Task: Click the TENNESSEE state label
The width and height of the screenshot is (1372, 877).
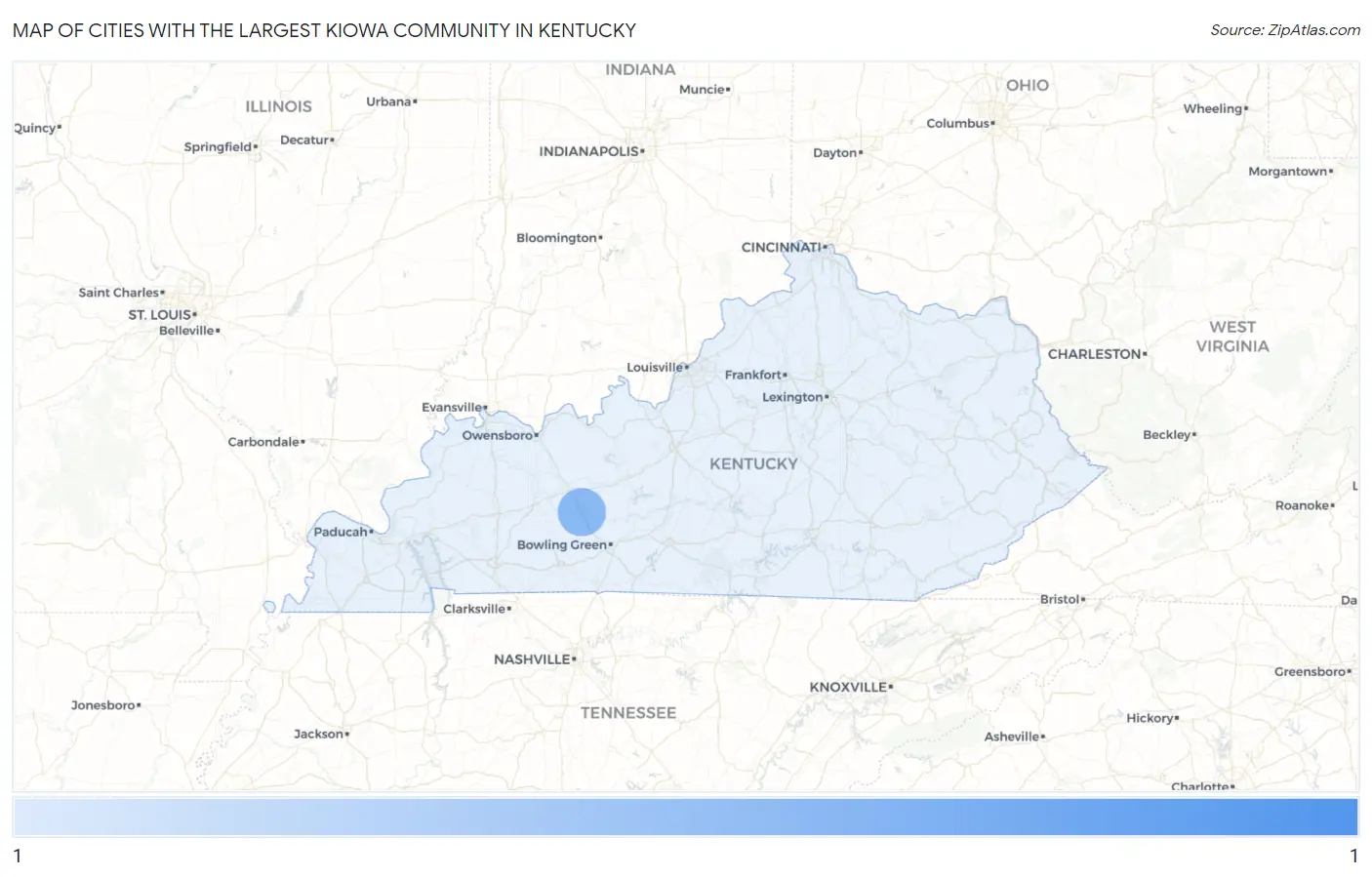Action: 628,713
